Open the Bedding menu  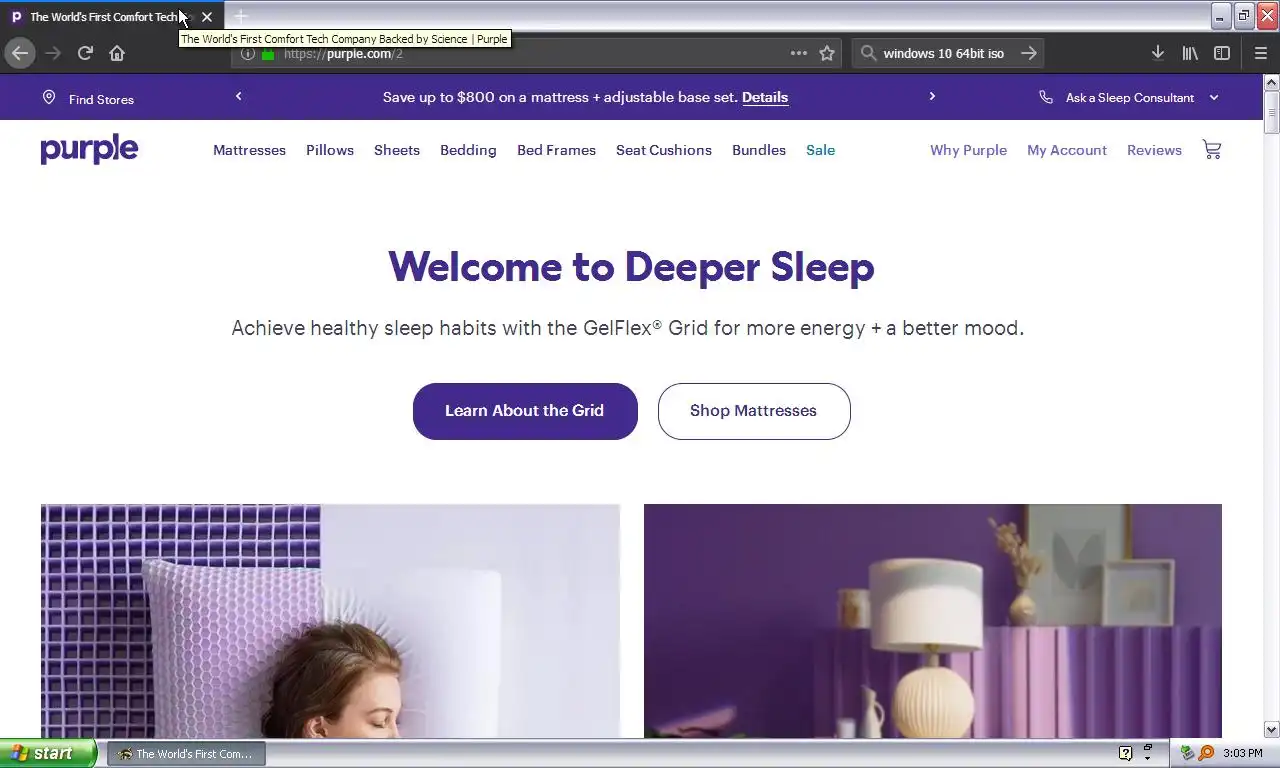coord(468,150)
